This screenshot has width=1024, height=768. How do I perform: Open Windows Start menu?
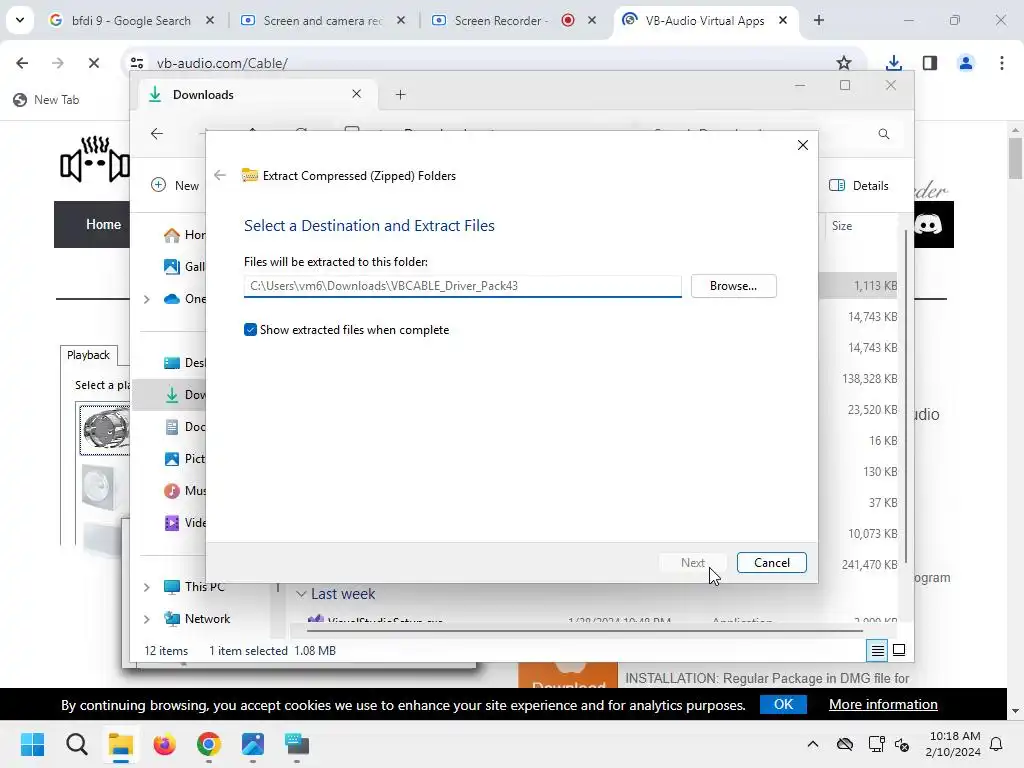click(32, 744)
